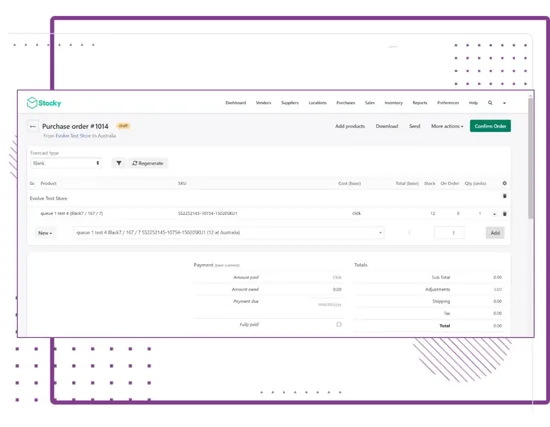Screen dimensions: 550x427
Task: Click the page vertical scrollbar
Action: coord(531,158)
